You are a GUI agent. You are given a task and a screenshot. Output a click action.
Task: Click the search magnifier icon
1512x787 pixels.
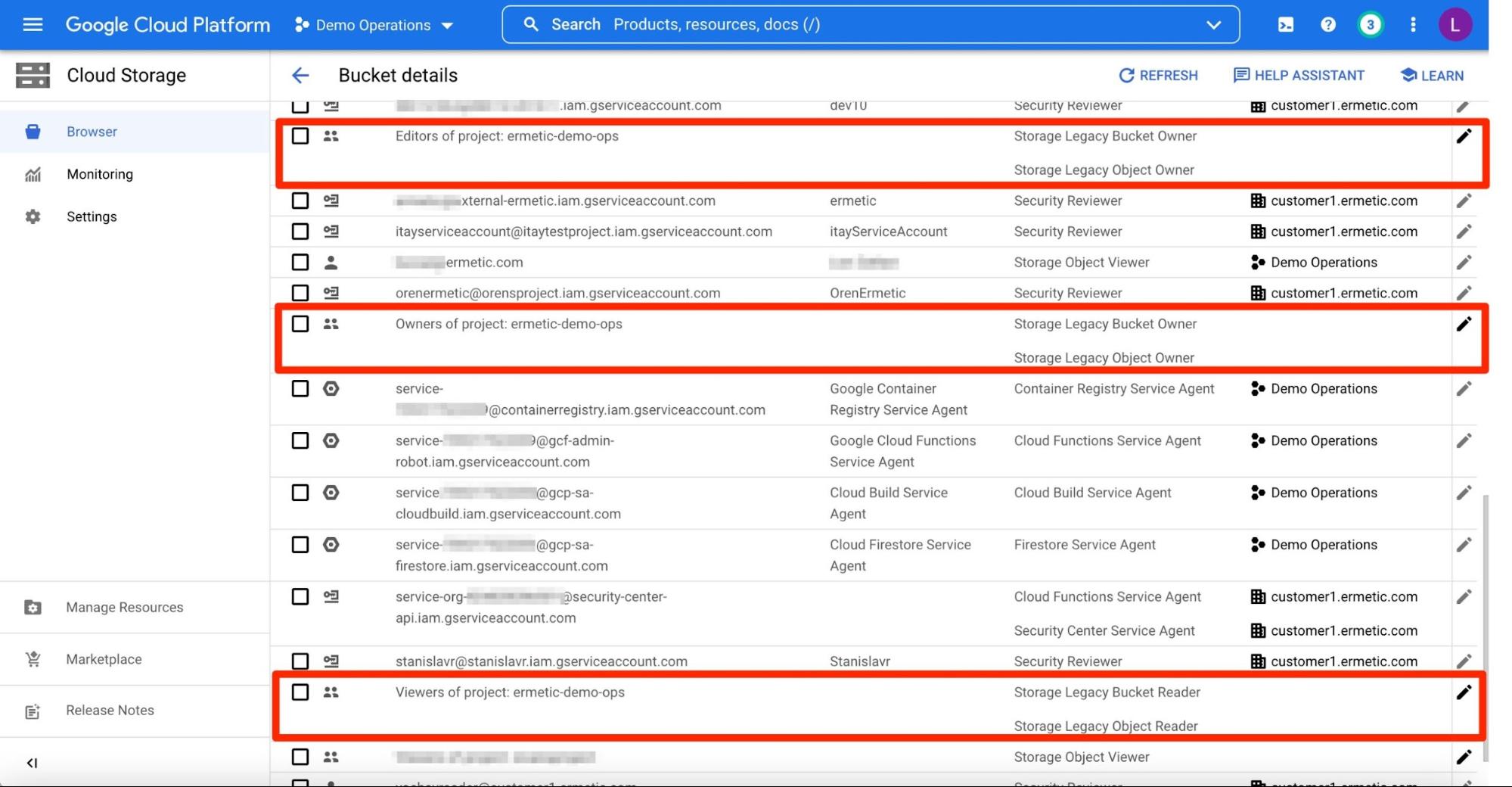pyautogui.click(x=531, y=25)
